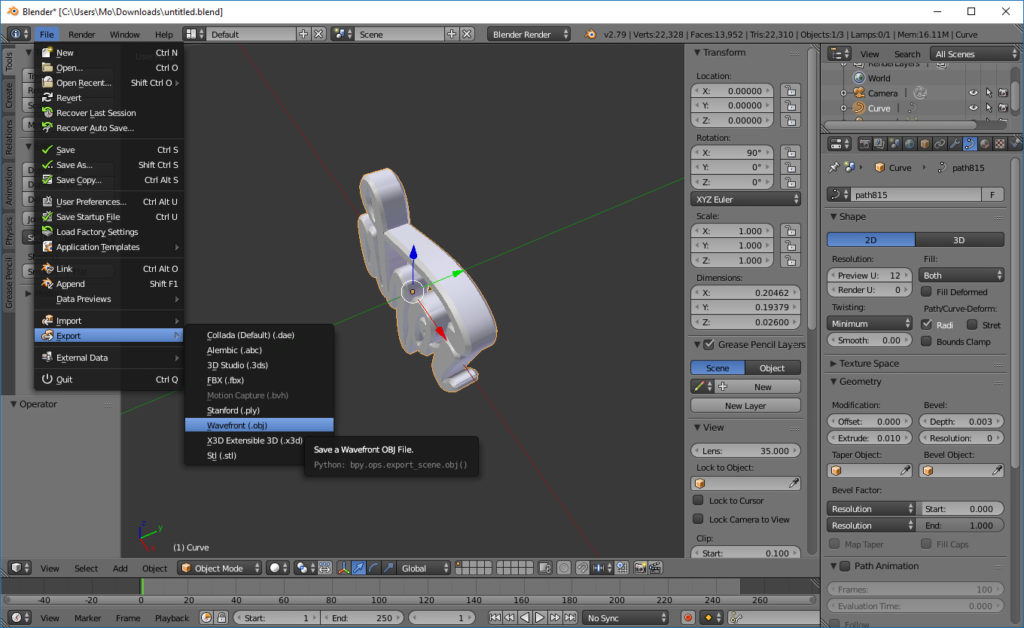Toggle selectability of Camera in the outliner
Screen dimensions: 1024x628
988,93
